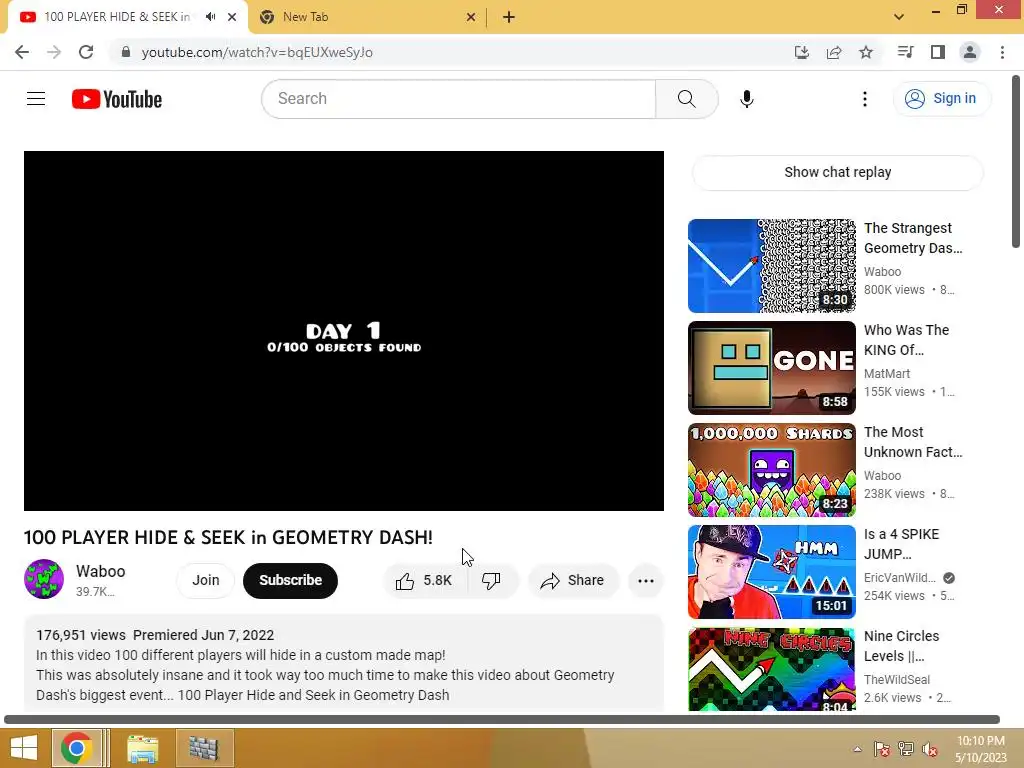The image size is (1024, 768).
Task: Open Nine Circles Levels video thumbnail
Action: coord(771,669)
